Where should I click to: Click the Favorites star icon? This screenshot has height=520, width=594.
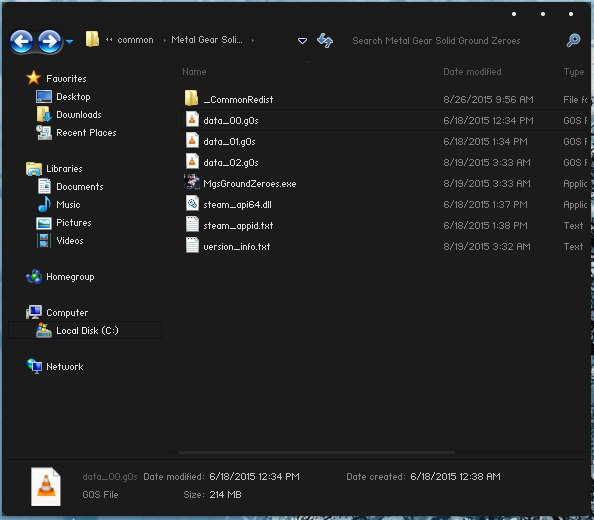[34, 78]
